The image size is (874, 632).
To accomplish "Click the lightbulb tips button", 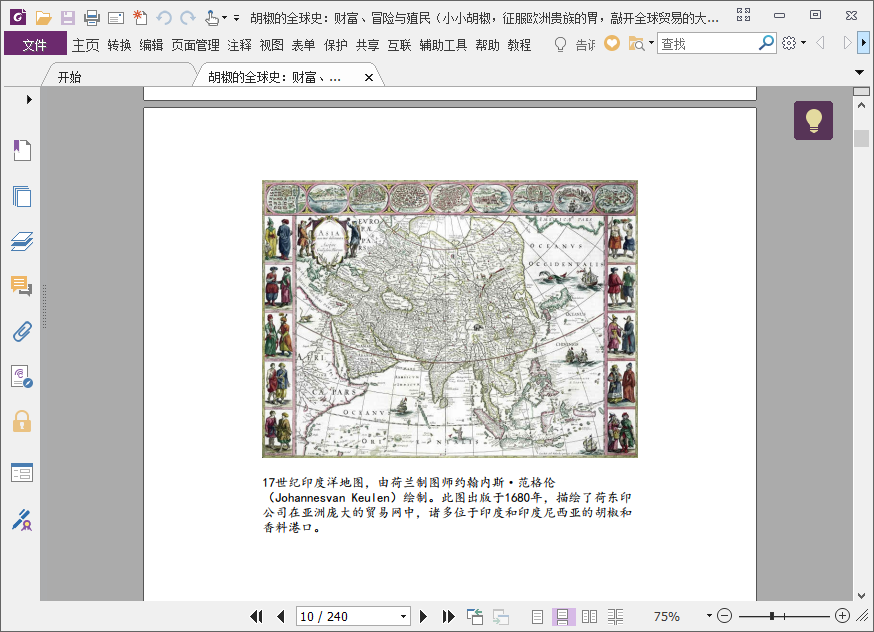I will pos(813,121).
